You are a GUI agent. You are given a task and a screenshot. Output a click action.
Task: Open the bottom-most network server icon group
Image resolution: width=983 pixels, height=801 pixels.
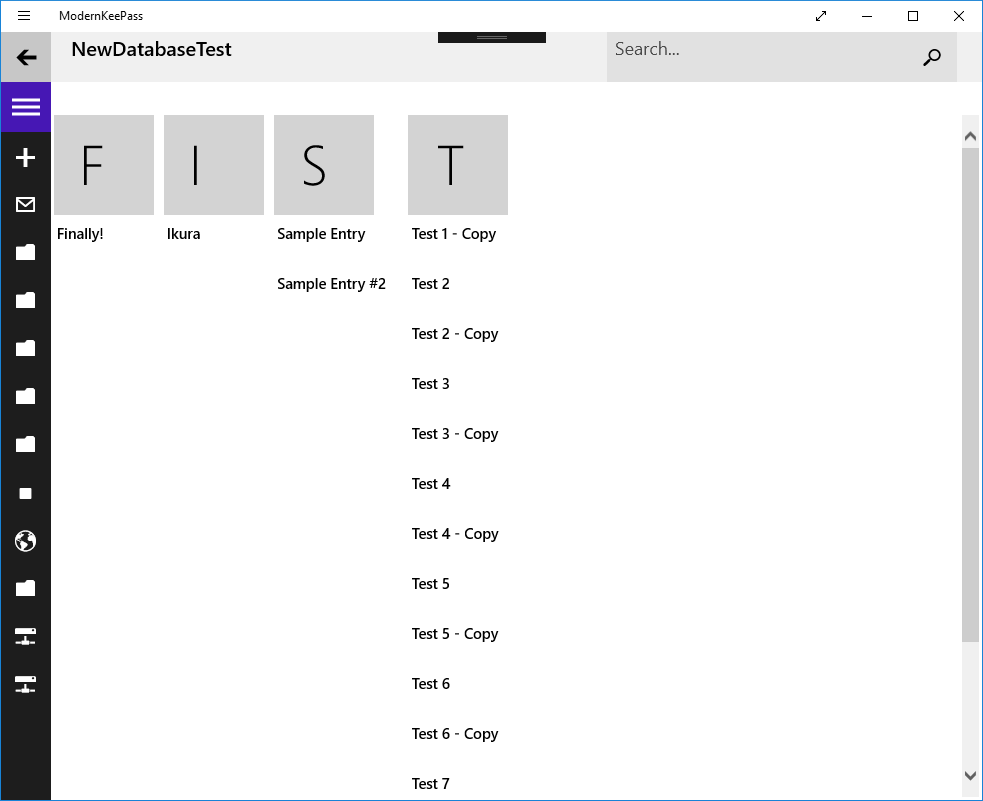click(26, 685)
